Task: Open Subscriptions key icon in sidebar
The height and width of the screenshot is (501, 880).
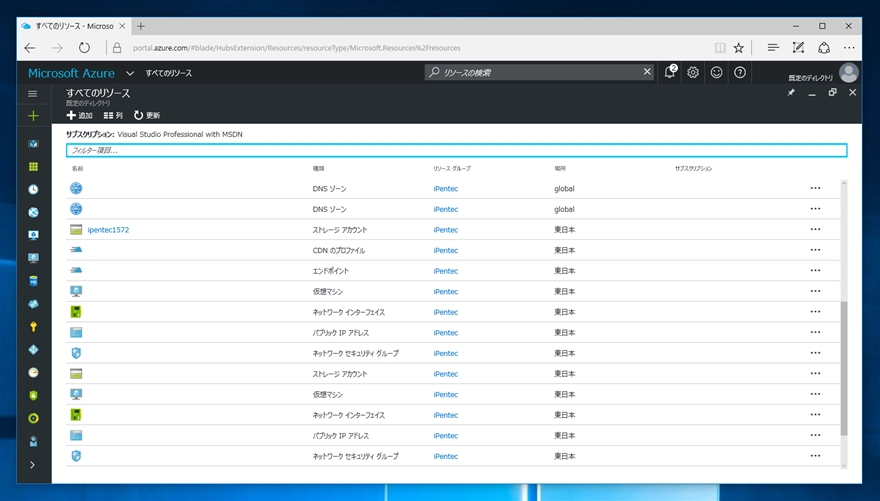Action: point(33,327)
